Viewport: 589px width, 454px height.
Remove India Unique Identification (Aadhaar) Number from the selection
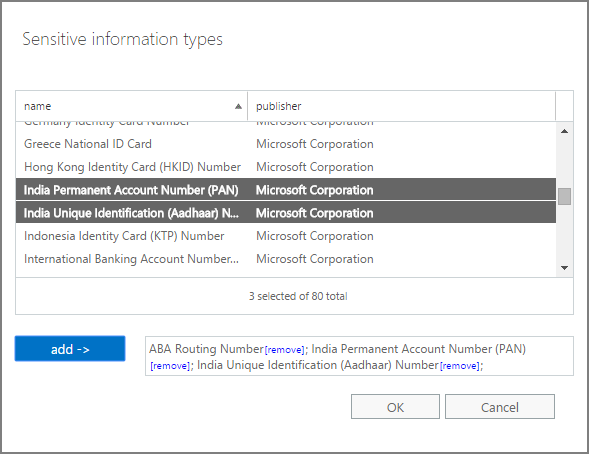coord(460,366)
